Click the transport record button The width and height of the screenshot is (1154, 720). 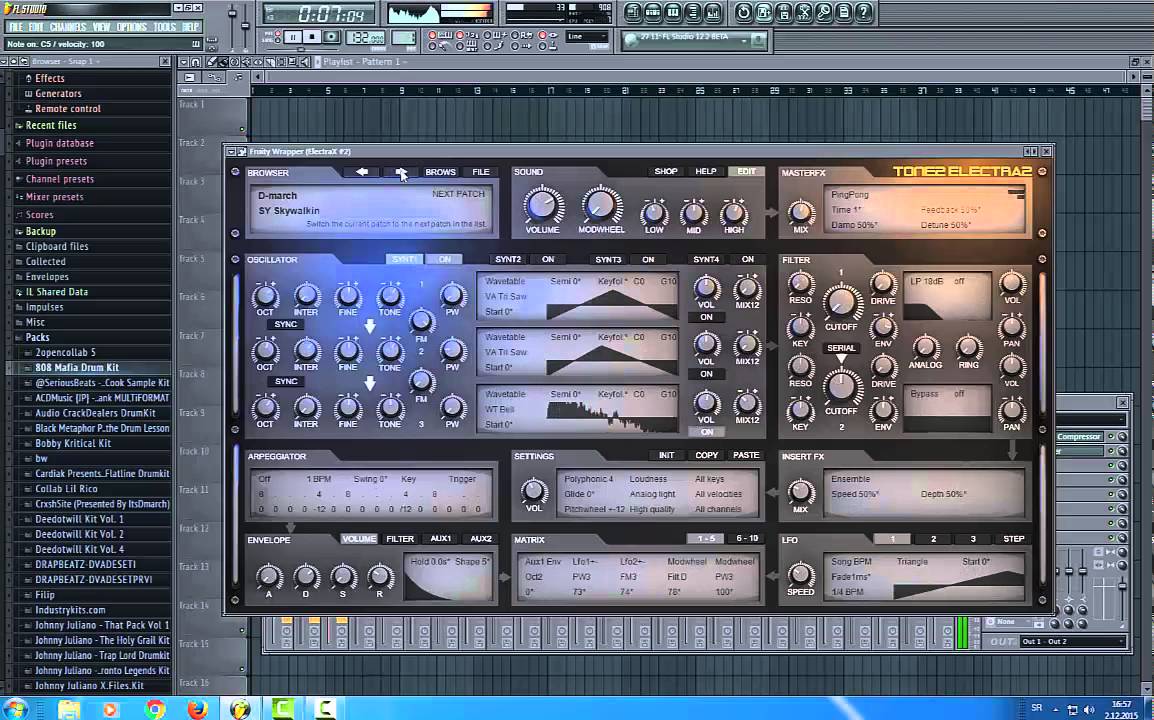coord(331,36)
